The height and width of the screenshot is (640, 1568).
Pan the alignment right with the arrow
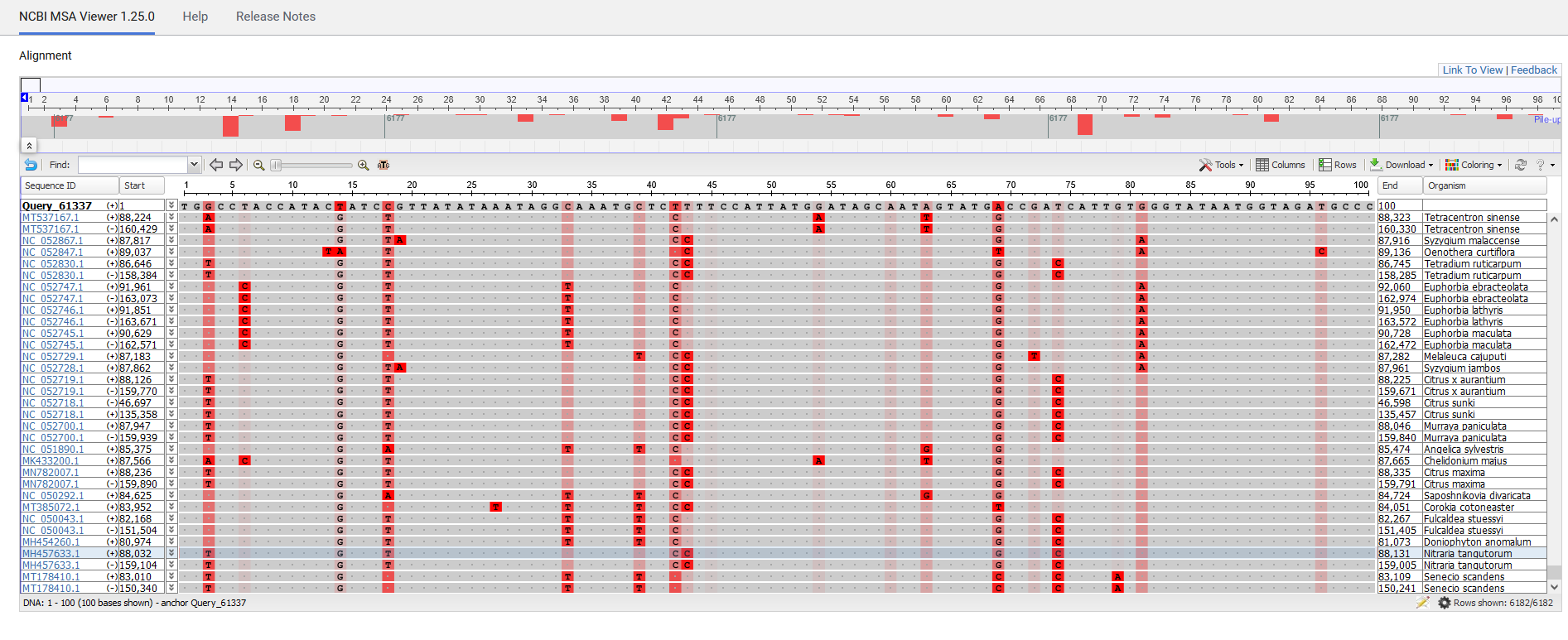(236, 165)
